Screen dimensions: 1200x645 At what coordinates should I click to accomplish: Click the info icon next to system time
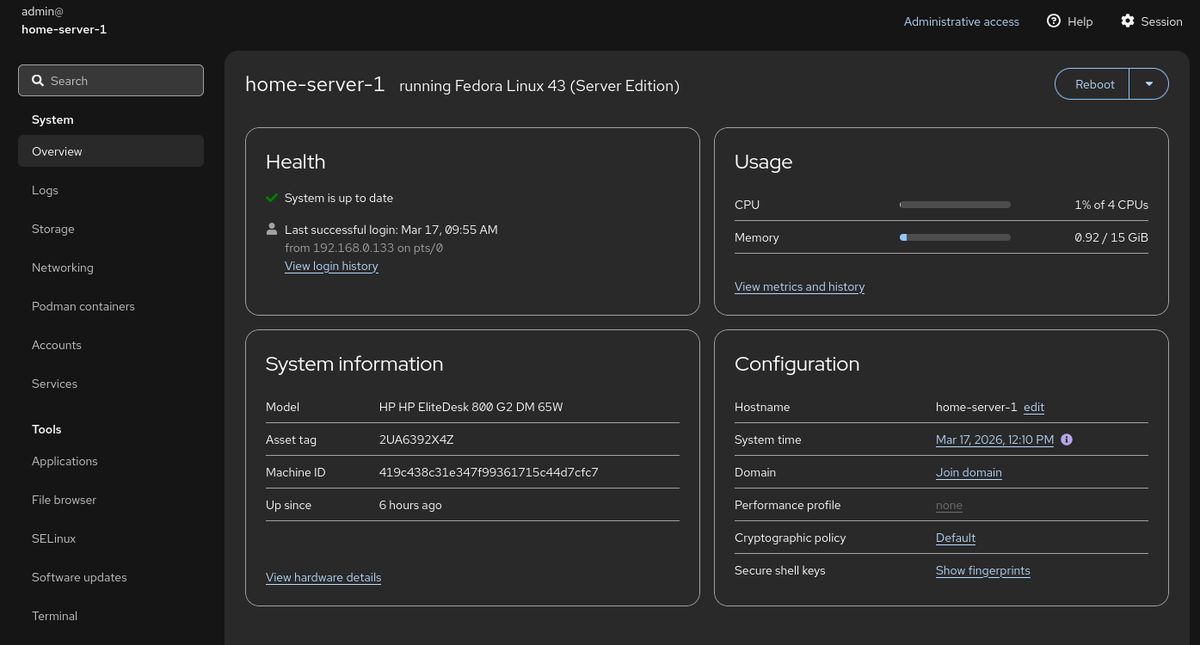1066,439
